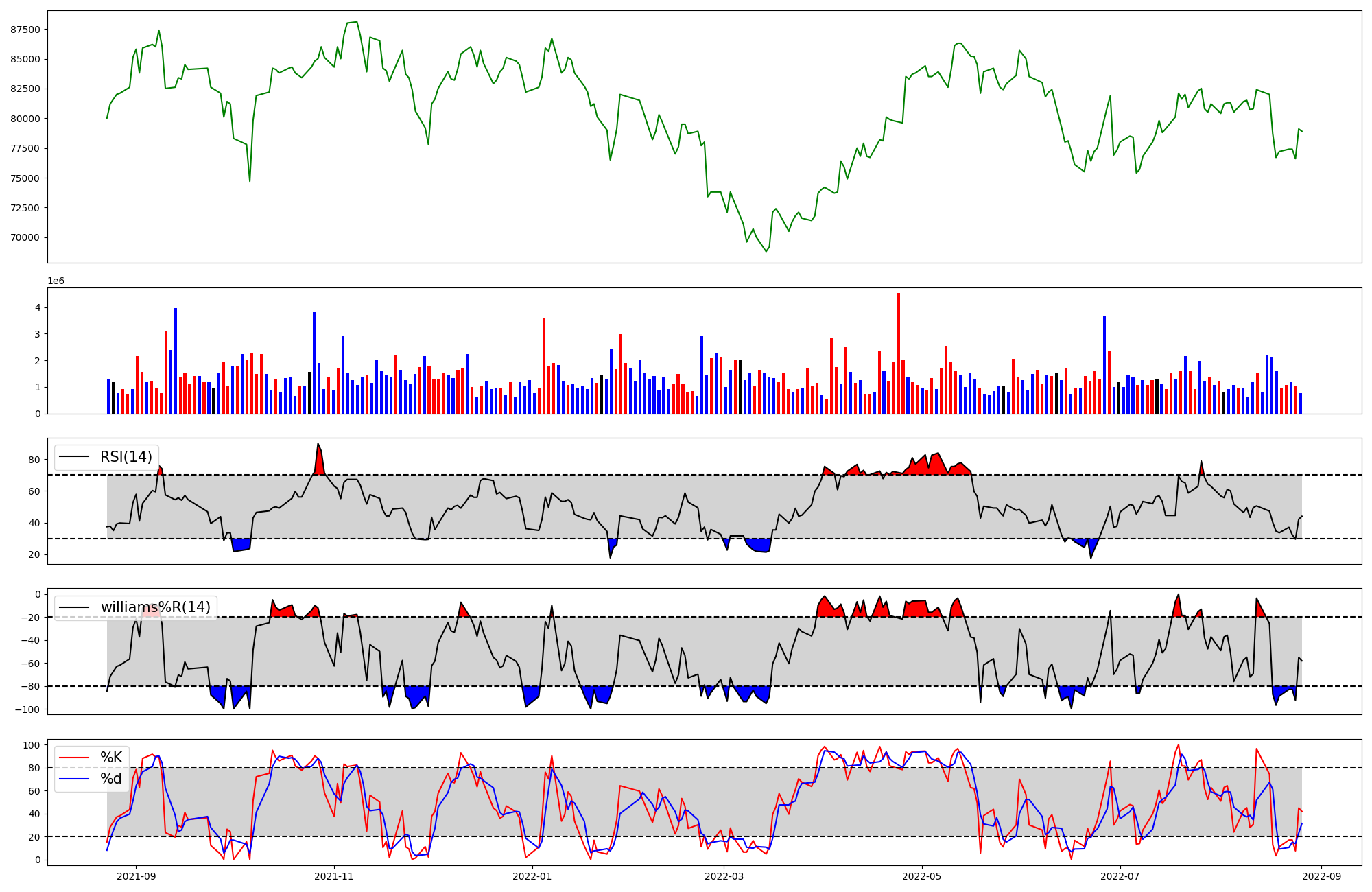Click the tallest blue volume bar
The height and width of the screenshot is (892, 1372).
tap(176, 361)
